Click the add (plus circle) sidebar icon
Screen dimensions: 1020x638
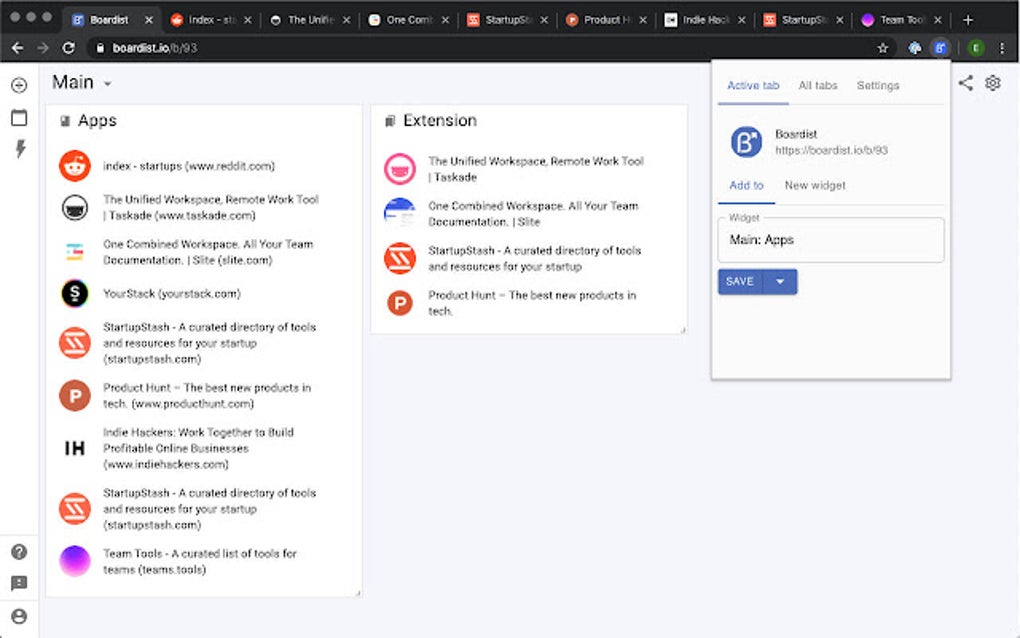pos(19,86)
